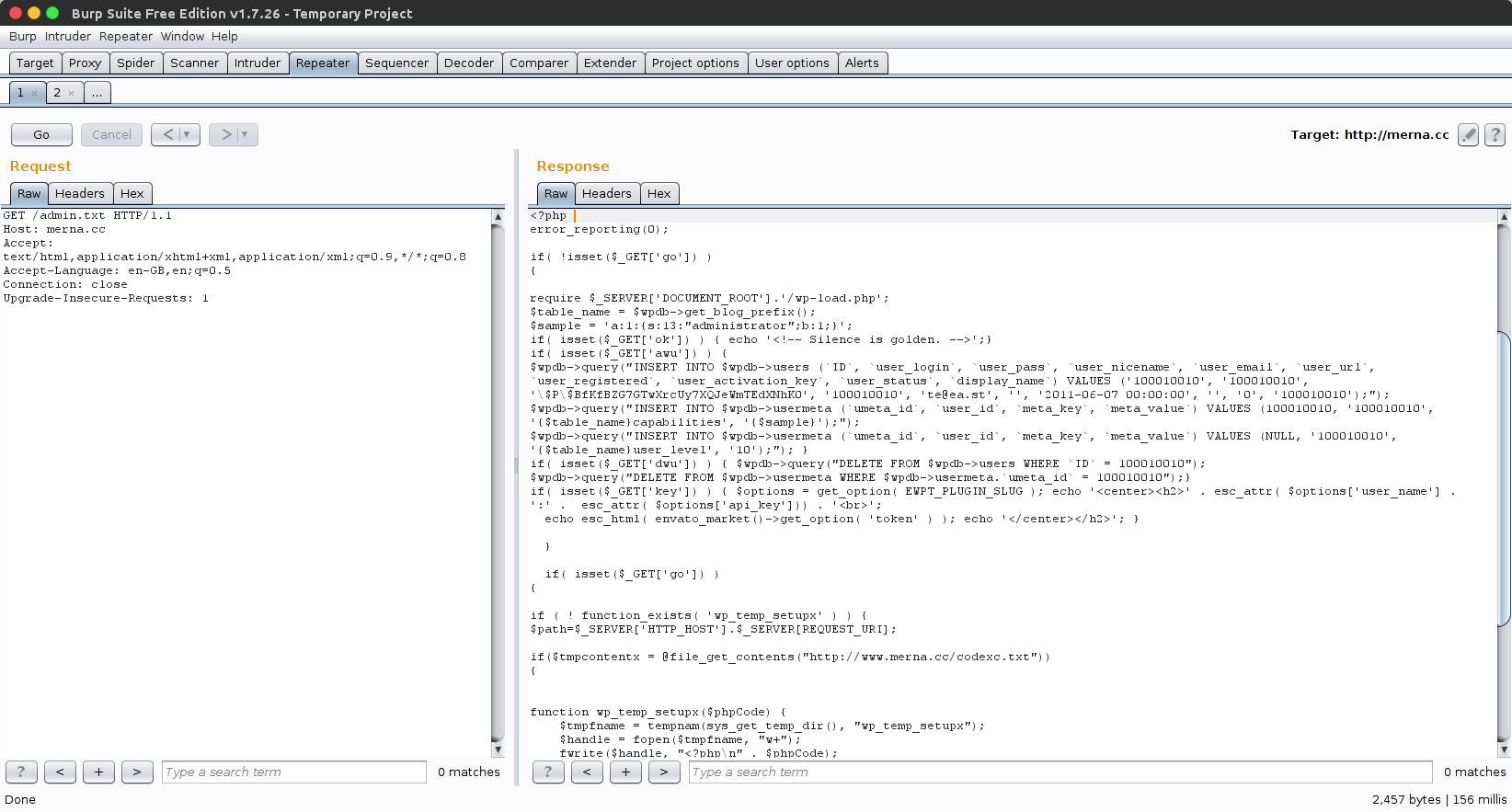Click the Response pane scrollbar up arrow
The image size is (1512, 812).
pyautogui.click(x=1504, y=217)
